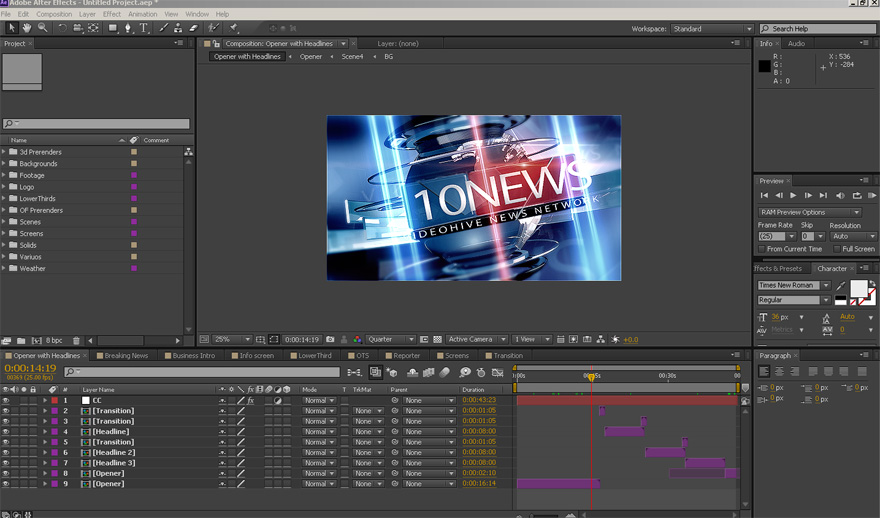Select the Puppet Pin tool

tap(233, 27)
